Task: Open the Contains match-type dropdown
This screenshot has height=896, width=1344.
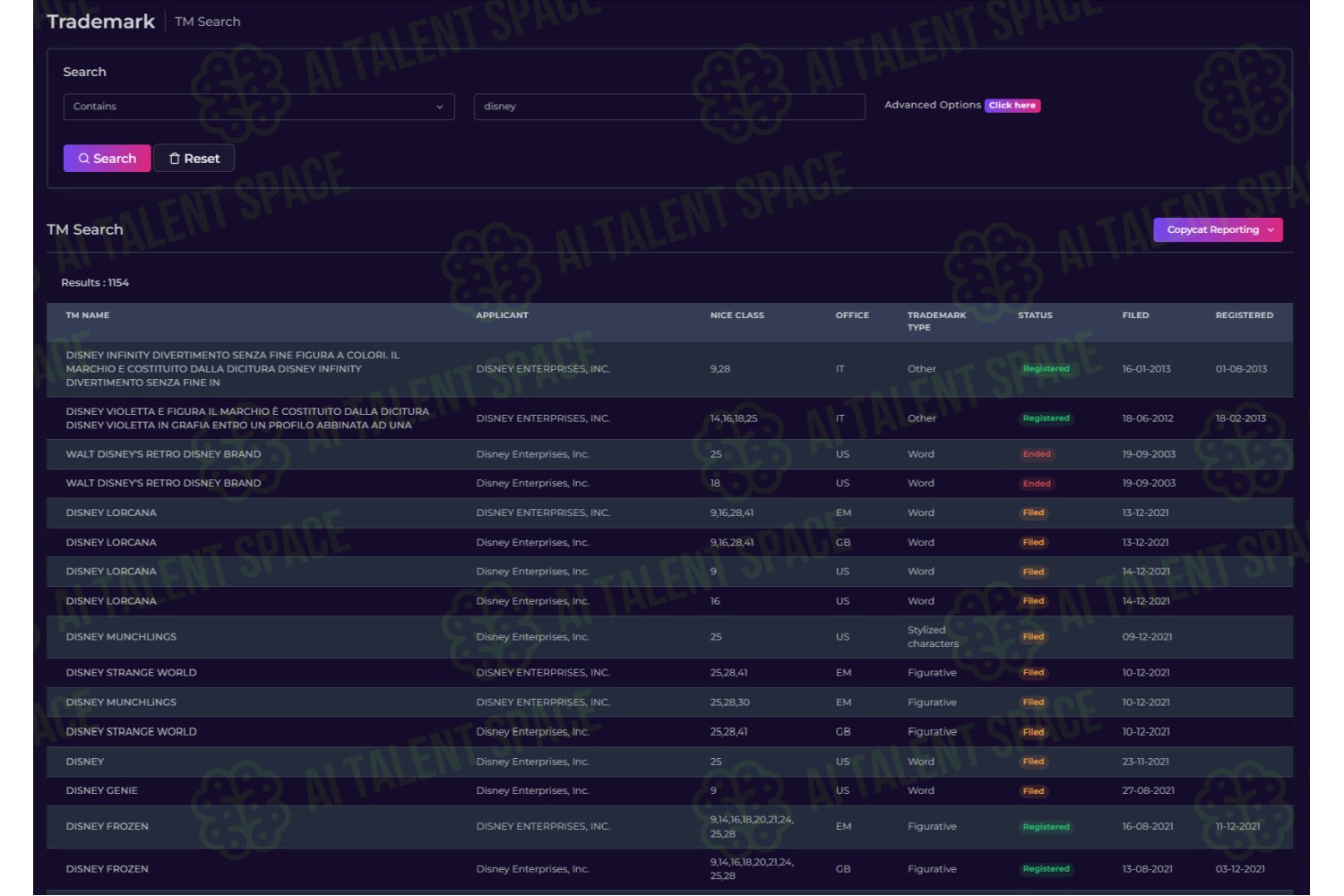Action: 259,107
